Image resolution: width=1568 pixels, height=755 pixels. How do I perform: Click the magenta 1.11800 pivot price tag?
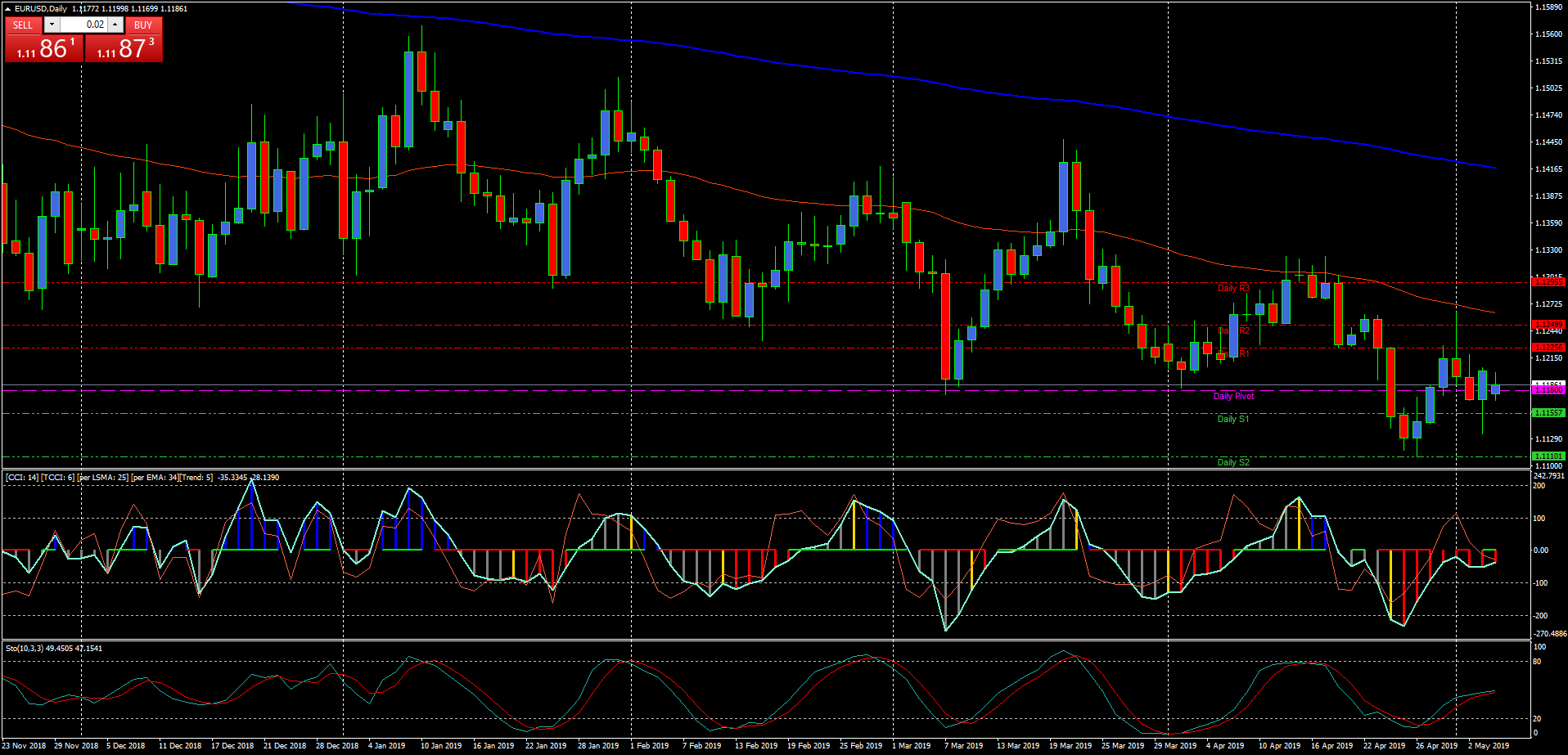point(1549,389)
